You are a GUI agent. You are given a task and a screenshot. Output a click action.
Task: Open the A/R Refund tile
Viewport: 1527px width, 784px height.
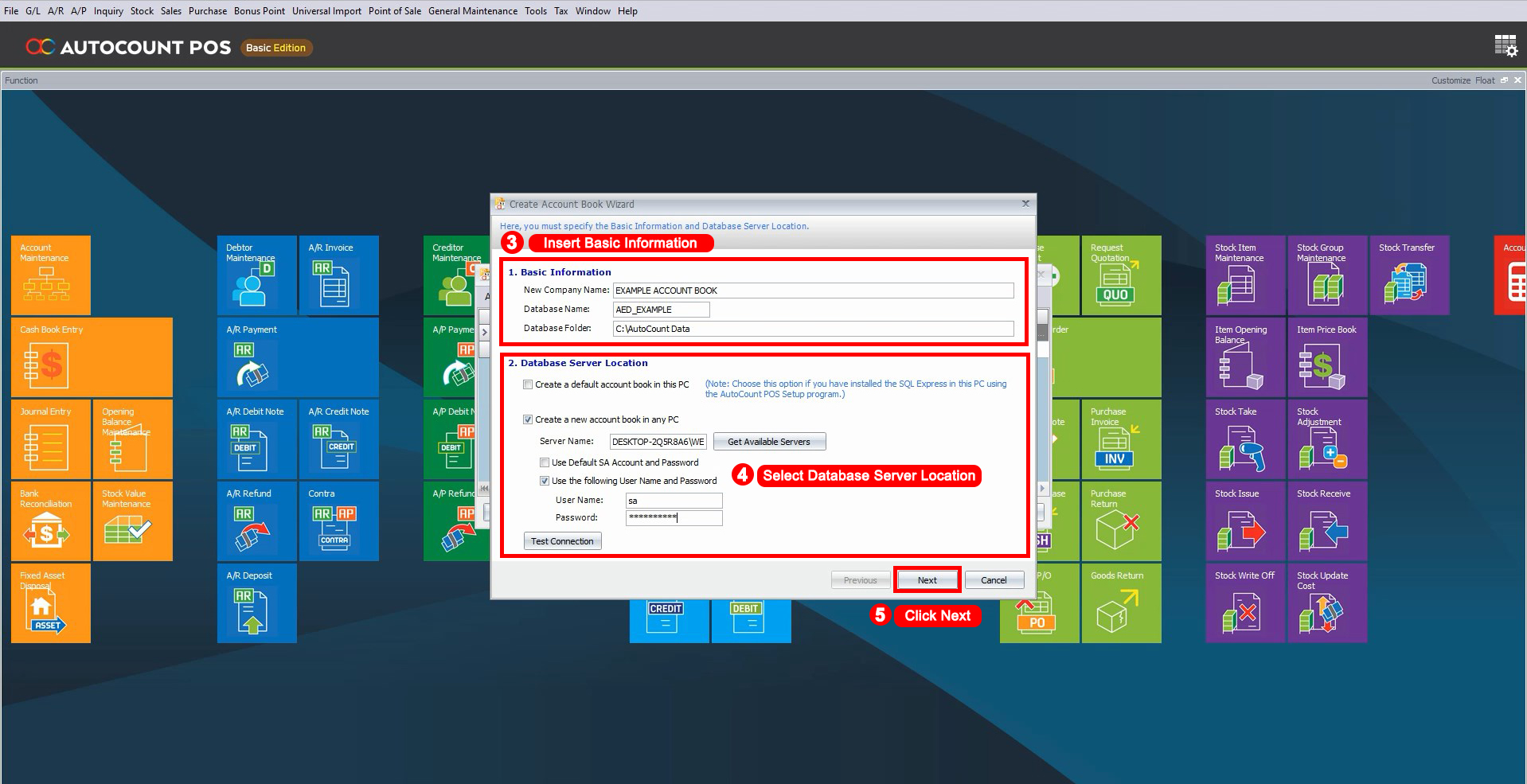[257, 521]
